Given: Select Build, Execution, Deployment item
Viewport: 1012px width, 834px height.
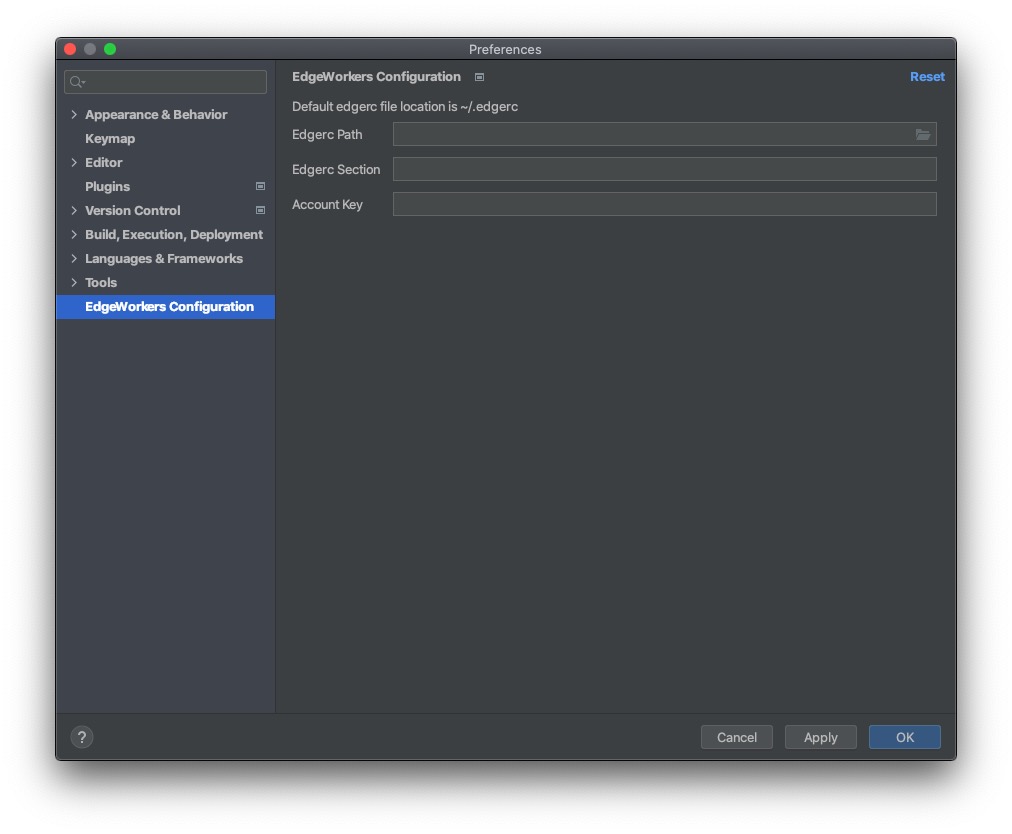Looking at the screenshot, I should [x=174, y=234].
